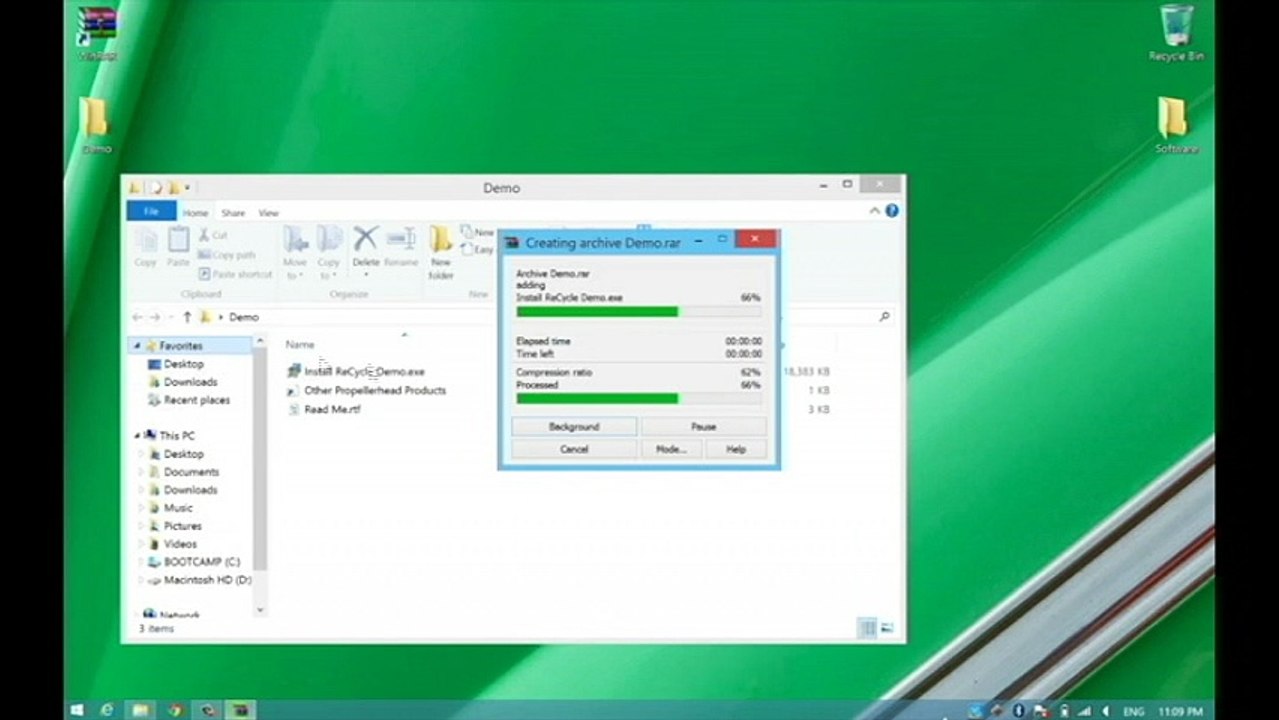Image resolution: width=1279 pixels, height=720 pixels.
Task: Open Chrome from the taskbar
Action: pyautogui.click(x=174, y=710)
